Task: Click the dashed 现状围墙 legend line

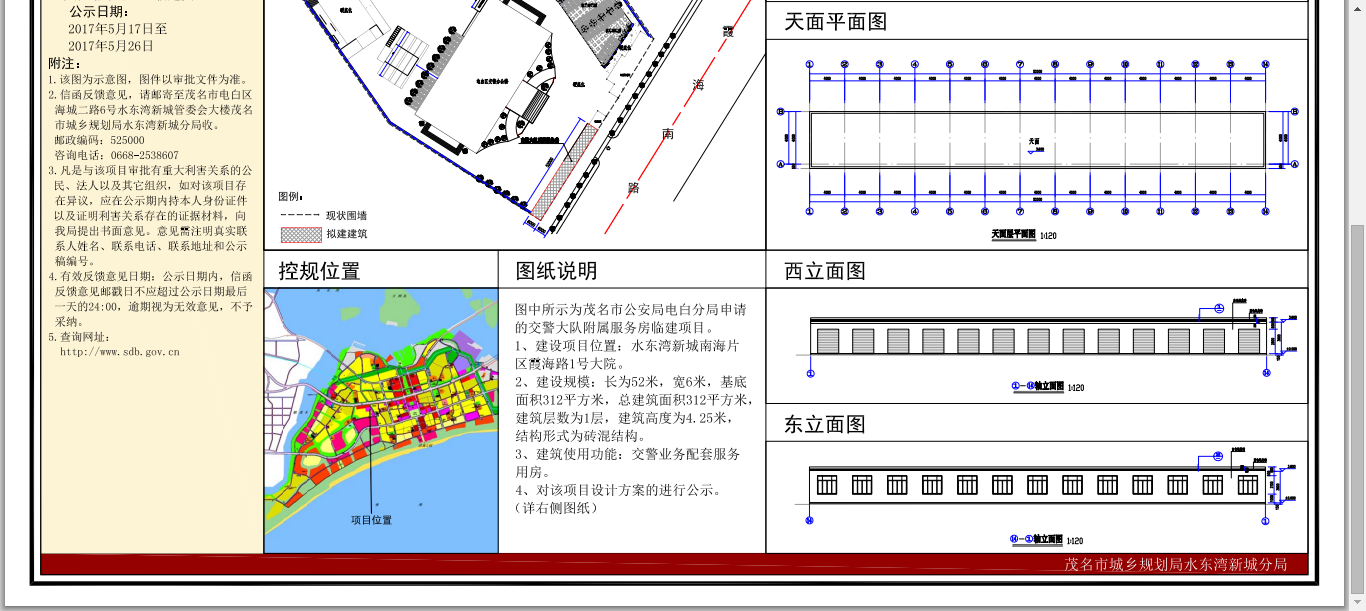Action: click(x=298, y=215)
